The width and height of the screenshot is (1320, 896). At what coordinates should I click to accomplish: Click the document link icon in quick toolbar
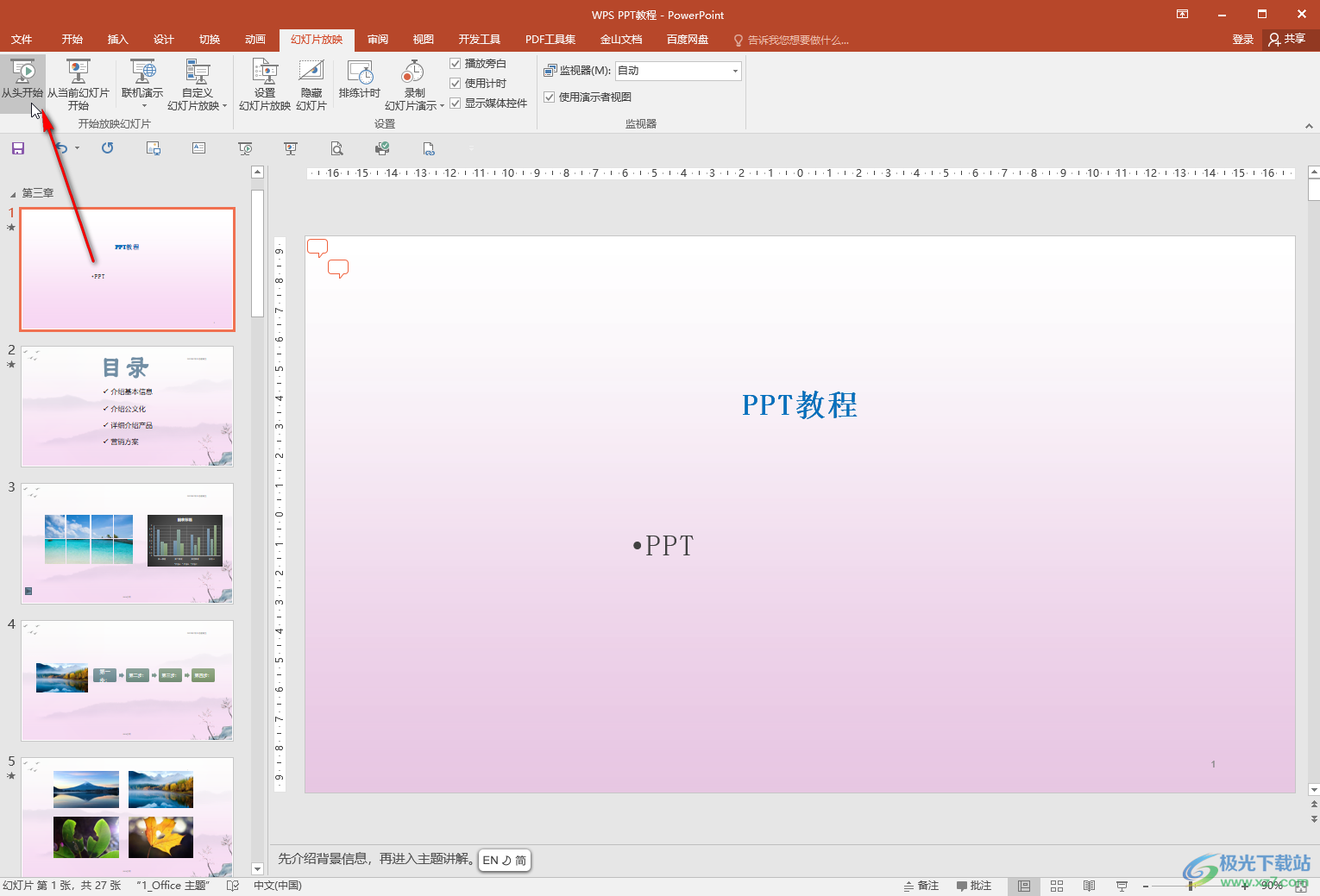pyautogui.click(x=429, y=148)
